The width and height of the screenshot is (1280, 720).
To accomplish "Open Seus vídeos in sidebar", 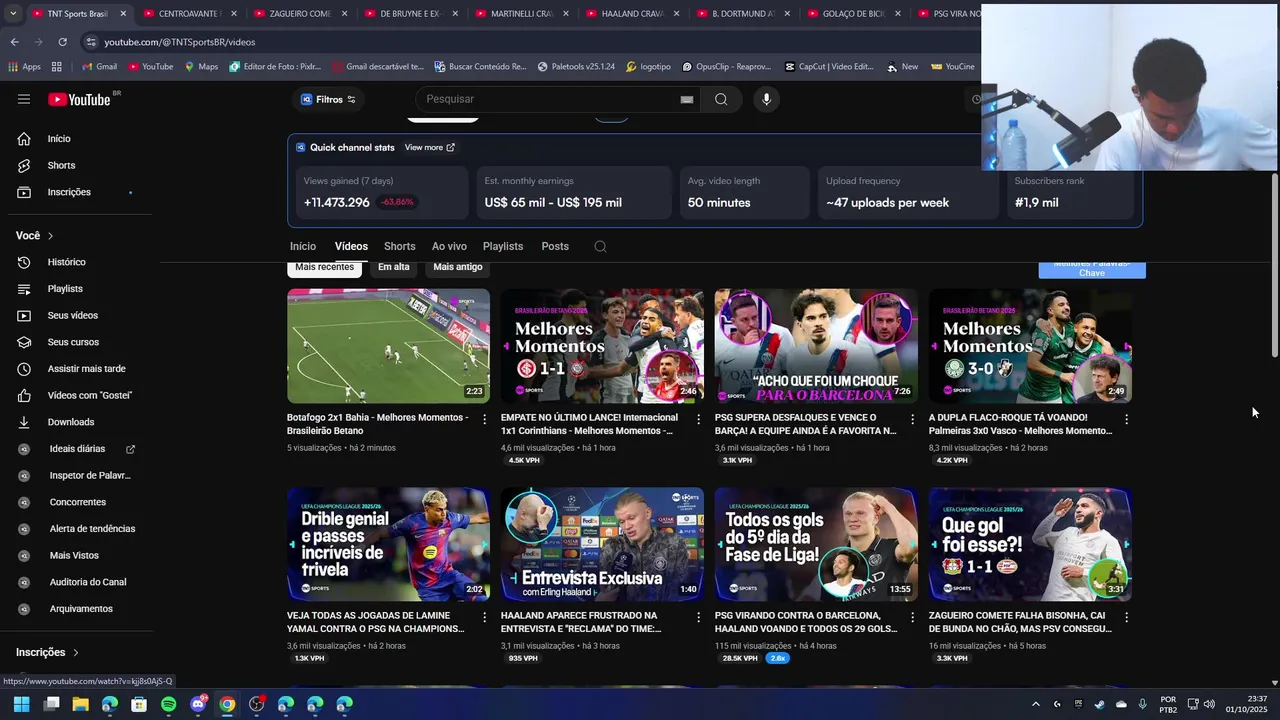I will (72, 315).
